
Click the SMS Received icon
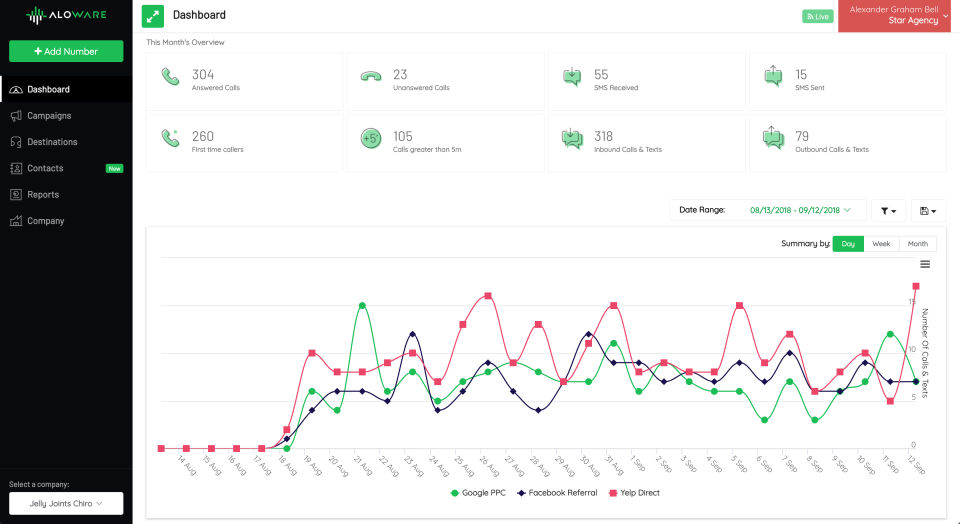tap(572, 79)
